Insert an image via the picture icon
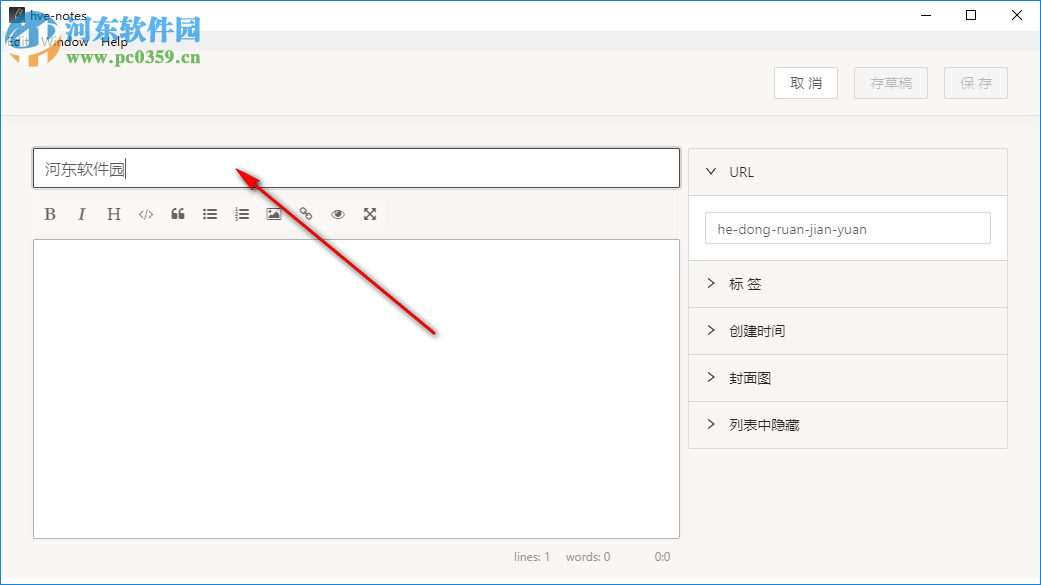 click(x=274, y=214)
